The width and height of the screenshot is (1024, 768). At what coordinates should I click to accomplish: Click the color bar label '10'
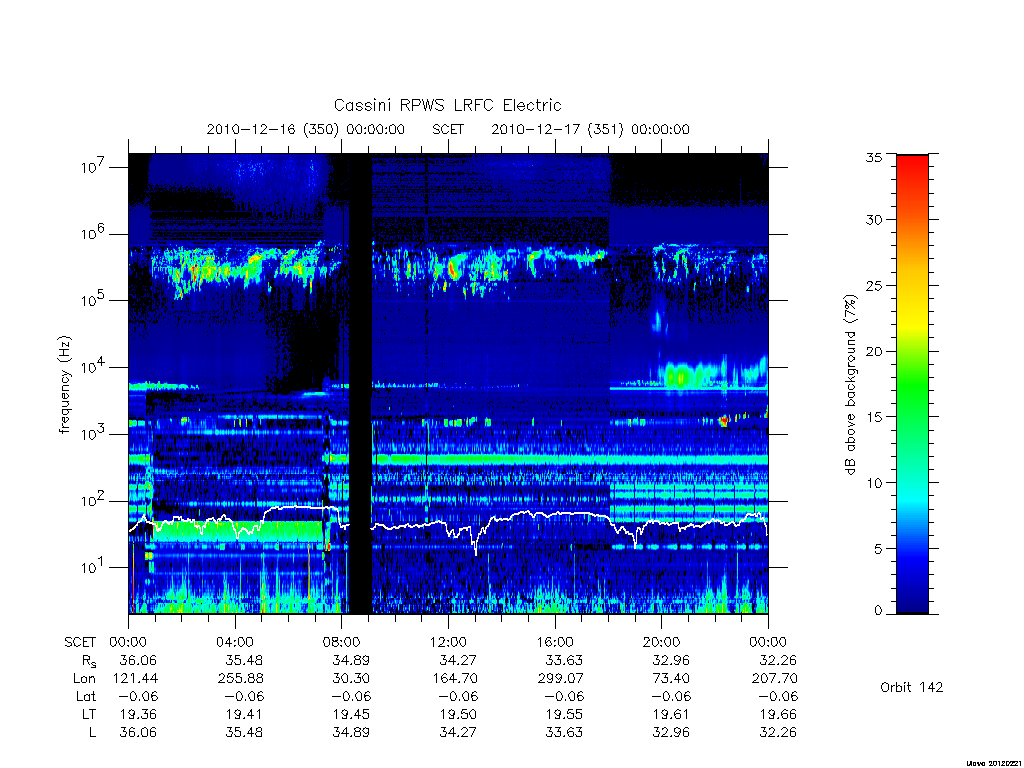coord(873,483)
